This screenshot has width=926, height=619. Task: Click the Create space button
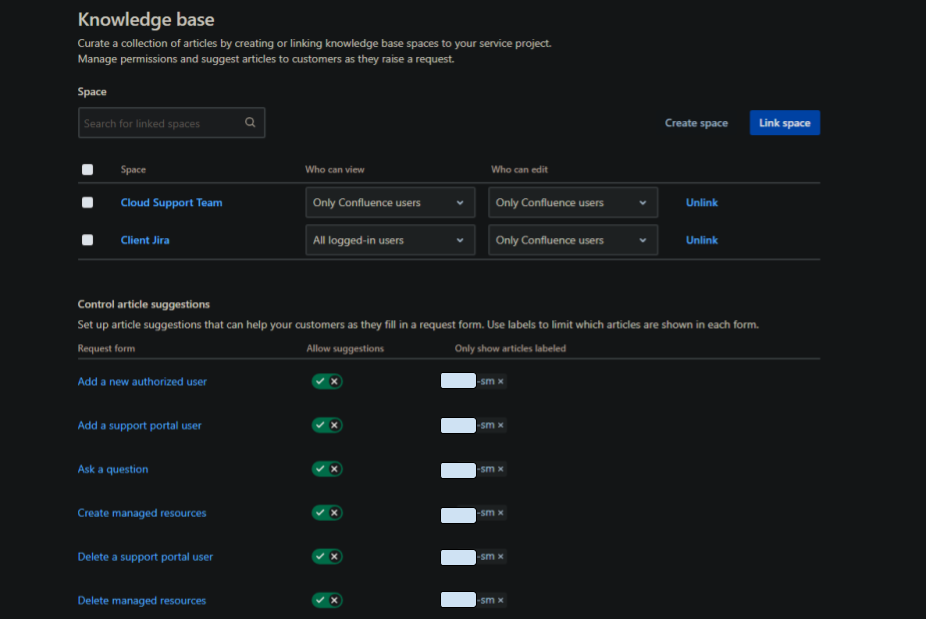(696, 123)
